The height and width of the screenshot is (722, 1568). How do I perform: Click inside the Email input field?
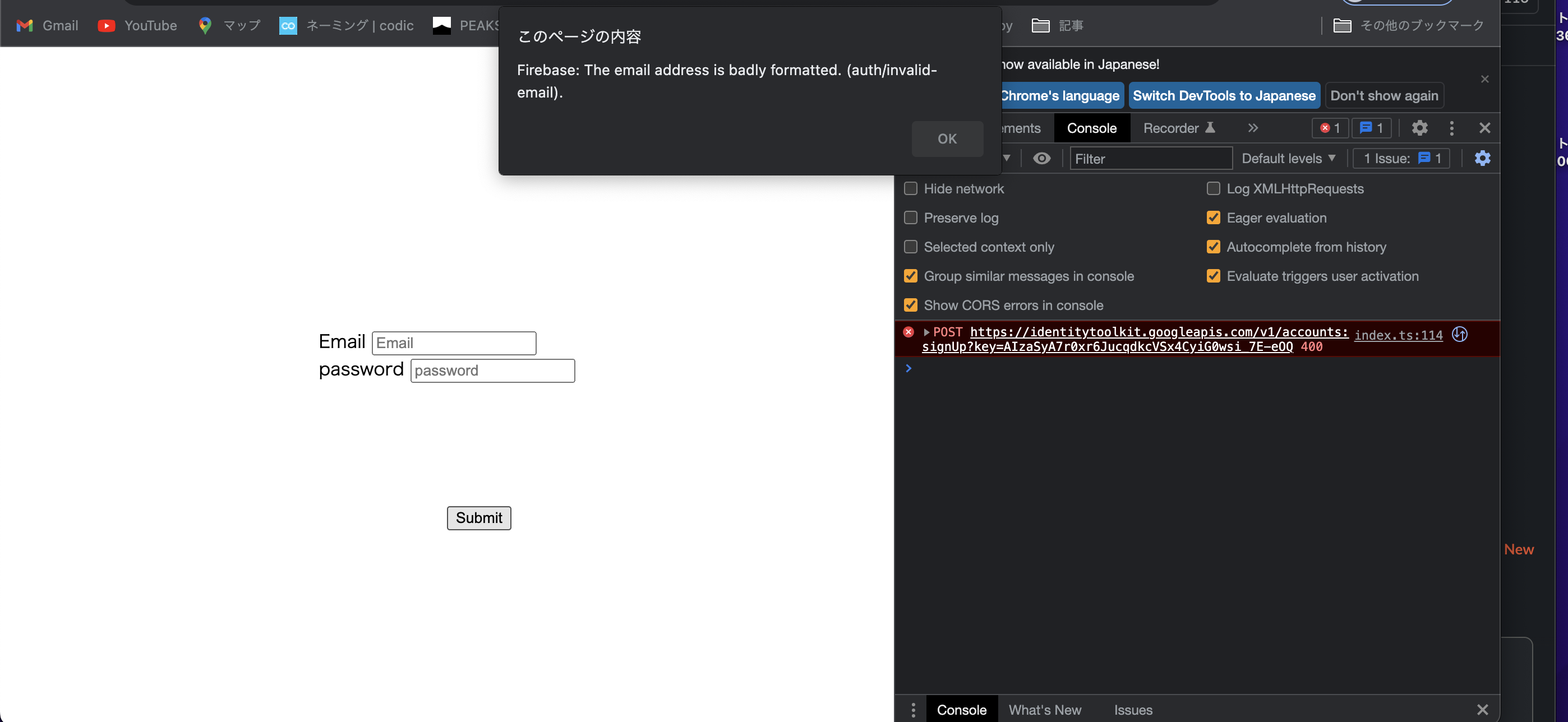454,343
